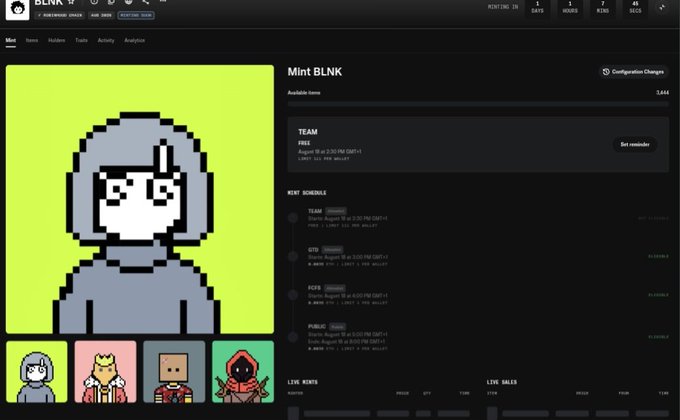Select the crowned king character thumbnail
The height and width of the screenshot is (420, 680).
click(x=105, y=372)
